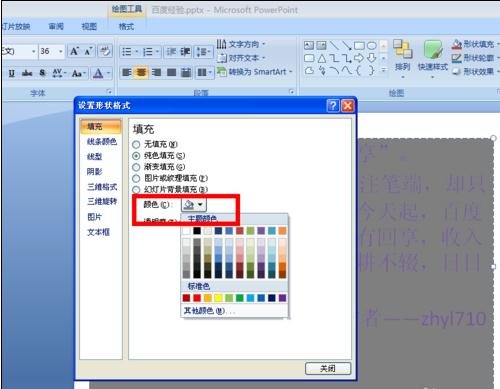Open More Colors (其他颜色) option
The image size is (500, 389).
(x=209, y=311)
